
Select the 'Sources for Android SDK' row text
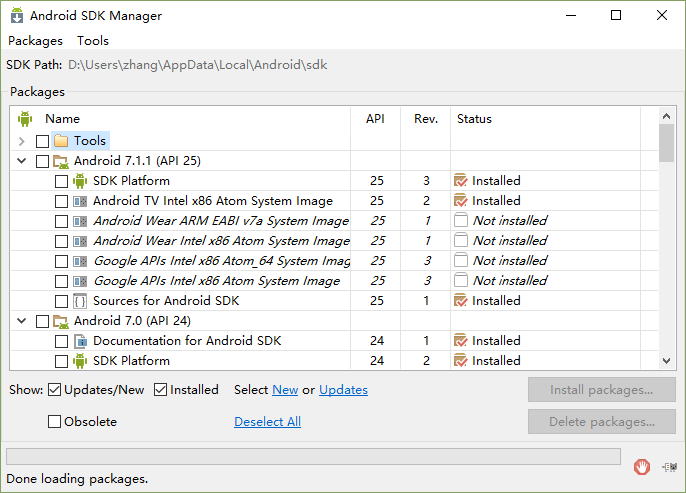166,301
